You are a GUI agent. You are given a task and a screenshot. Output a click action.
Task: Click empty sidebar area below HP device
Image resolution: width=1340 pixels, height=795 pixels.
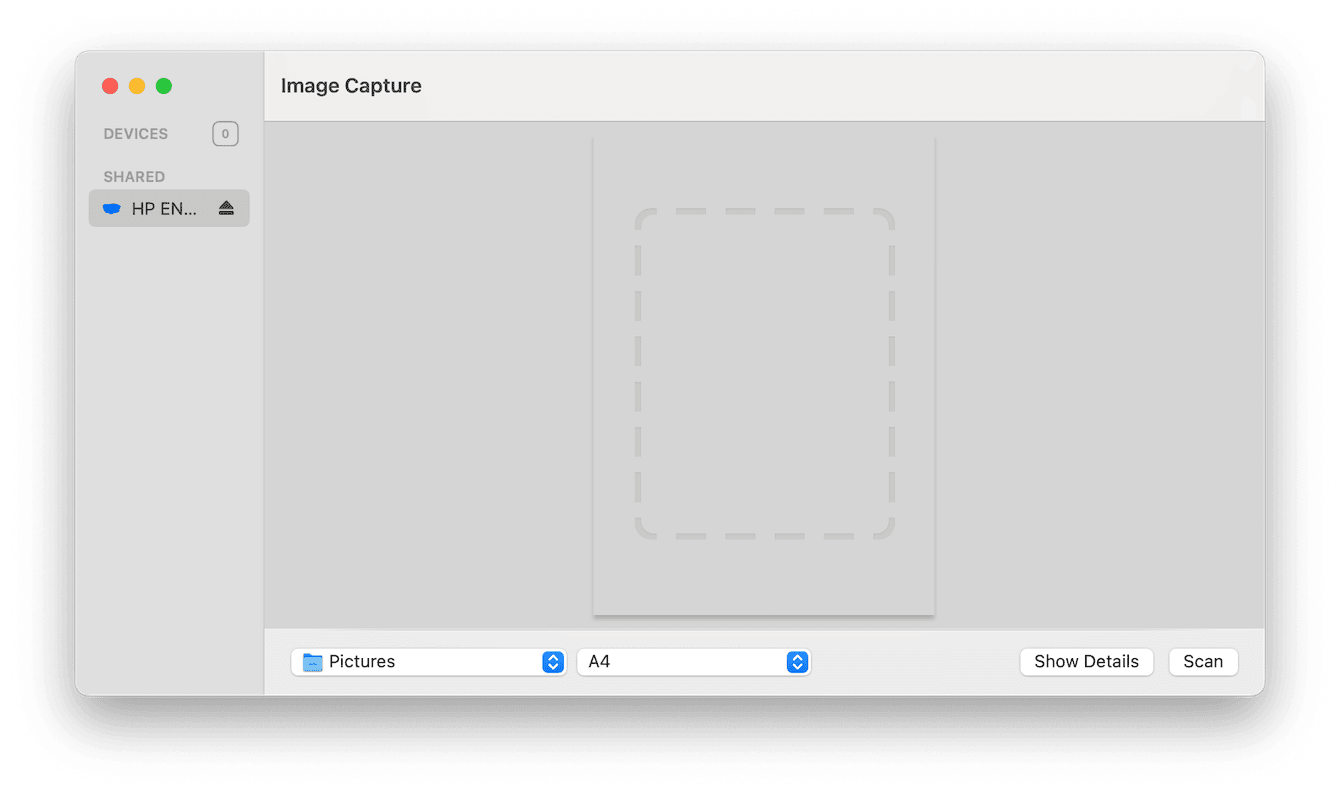168,450
